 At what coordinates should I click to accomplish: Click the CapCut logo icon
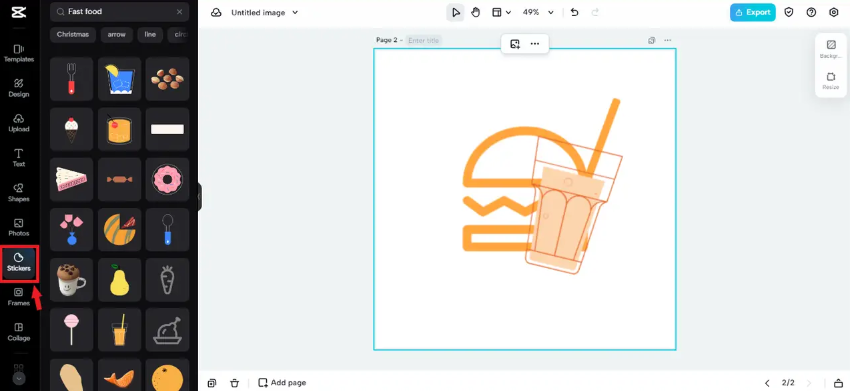pyautogui.click(x=18, y=12)
